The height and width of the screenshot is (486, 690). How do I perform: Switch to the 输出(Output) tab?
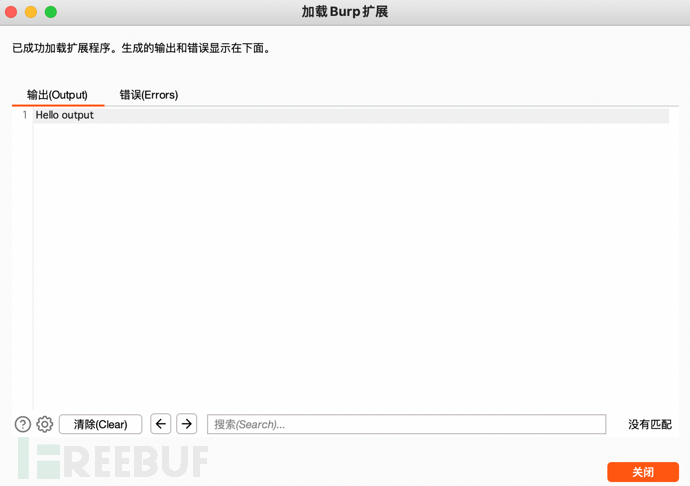(57, 95)
